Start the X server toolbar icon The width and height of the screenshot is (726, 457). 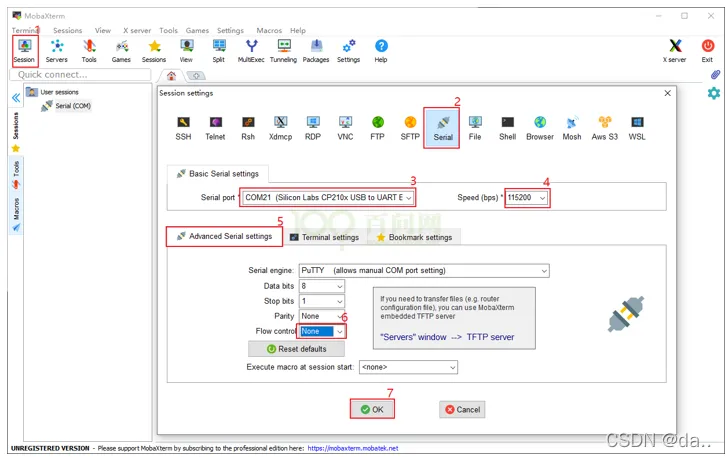(x=675, y=50)
